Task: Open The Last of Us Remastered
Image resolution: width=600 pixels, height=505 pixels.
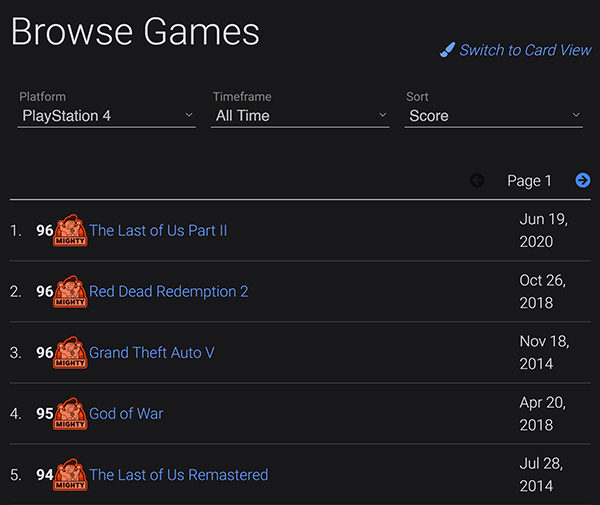Action: click(x=178, y=475)
